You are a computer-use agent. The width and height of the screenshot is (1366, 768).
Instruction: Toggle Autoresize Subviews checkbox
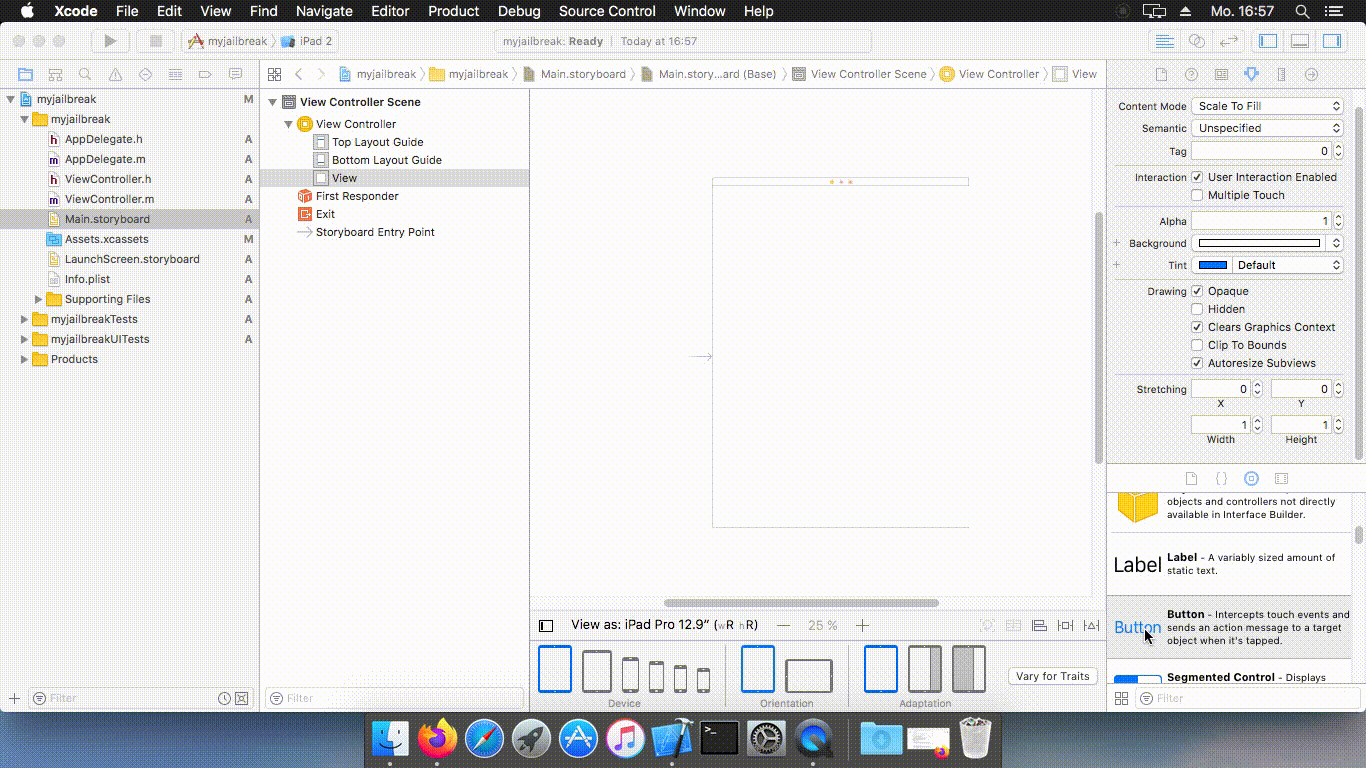point(1197,363)
